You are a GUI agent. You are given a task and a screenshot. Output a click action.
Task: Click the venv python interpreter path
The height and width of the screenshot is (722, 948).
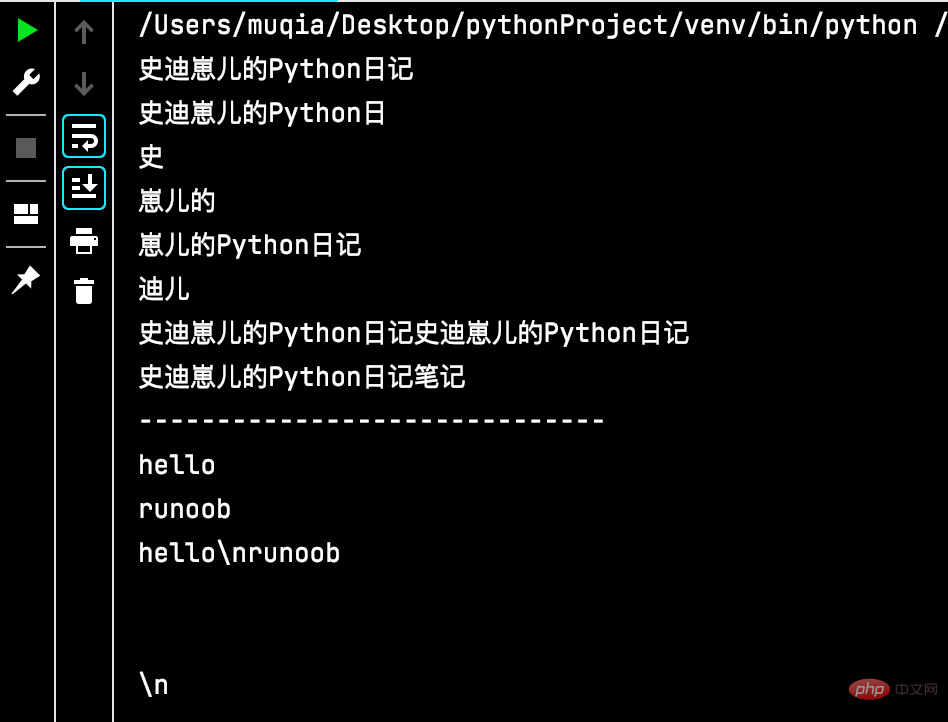[528, 25]
